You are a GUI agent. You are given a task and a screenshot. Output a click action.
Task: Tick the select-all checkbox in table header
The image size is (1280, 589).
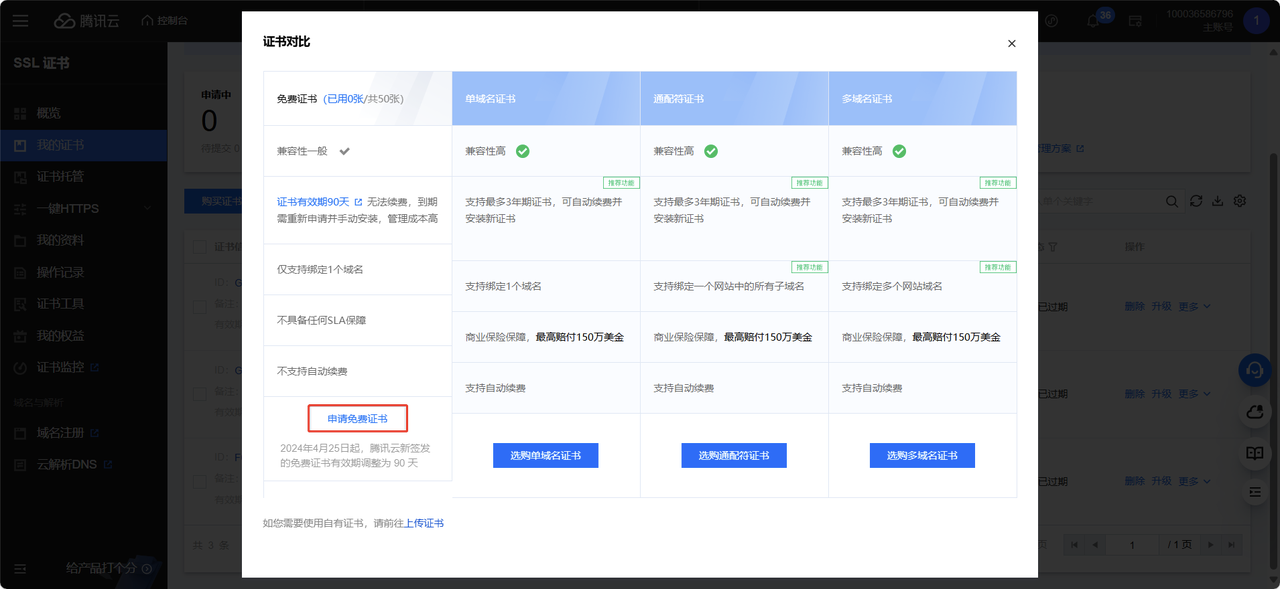[x=199, y=247]
